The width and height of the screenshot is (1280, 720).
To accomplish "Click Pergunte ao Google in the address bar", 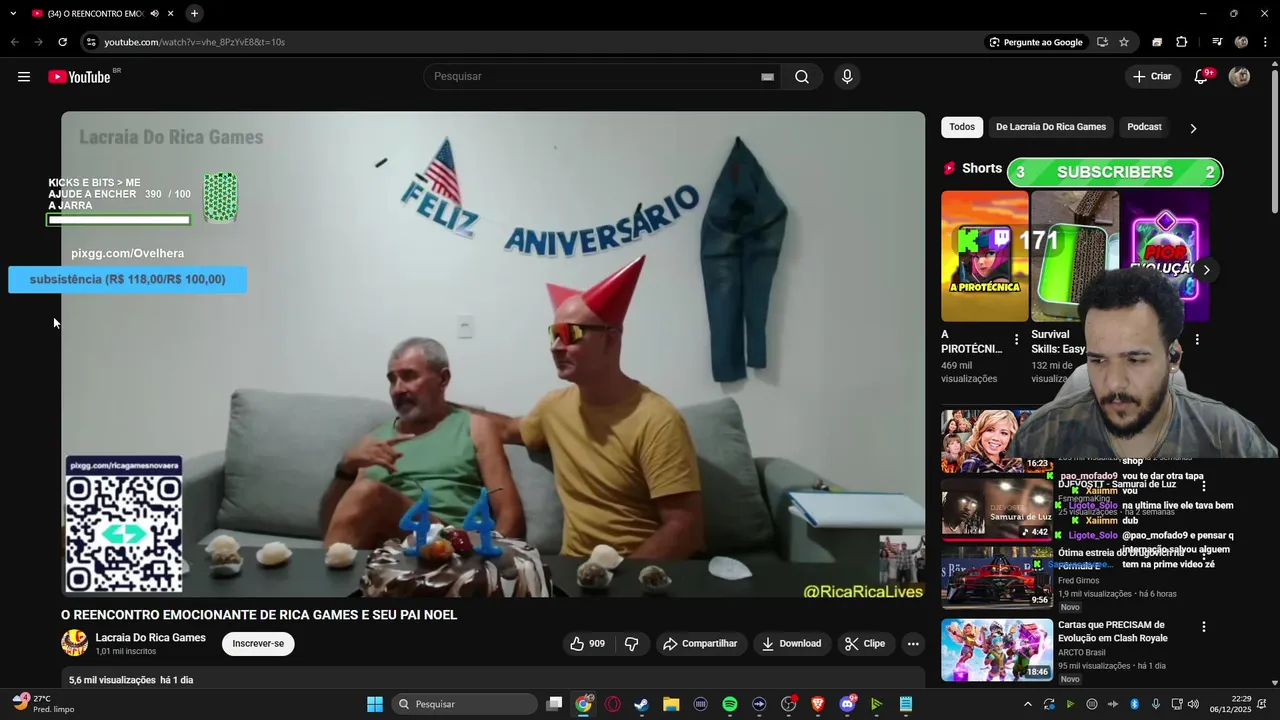I will (1036, 42).
